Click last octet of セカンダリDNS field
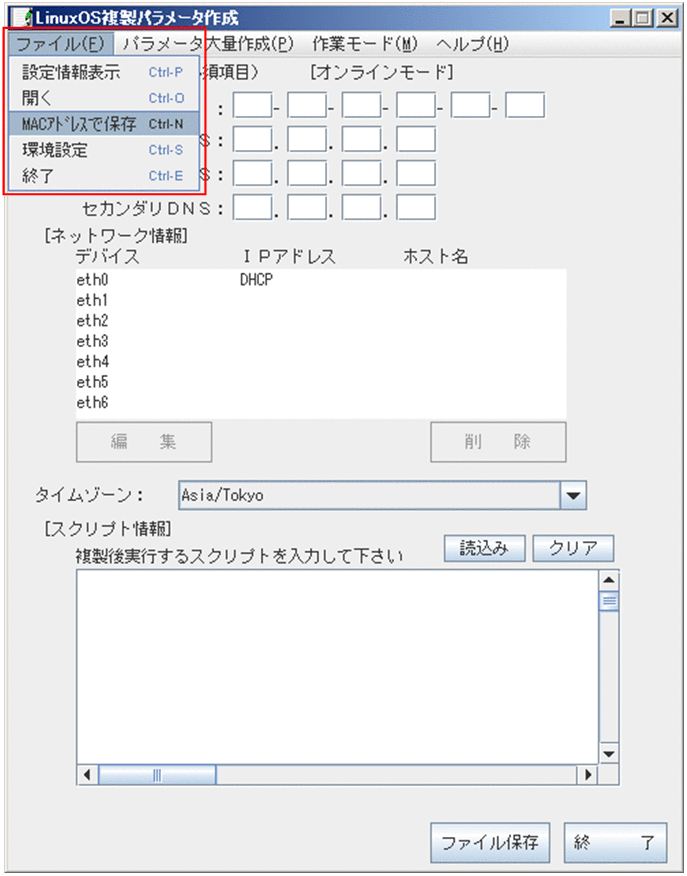This screenshot has height=876, width=687. point(416,207)
